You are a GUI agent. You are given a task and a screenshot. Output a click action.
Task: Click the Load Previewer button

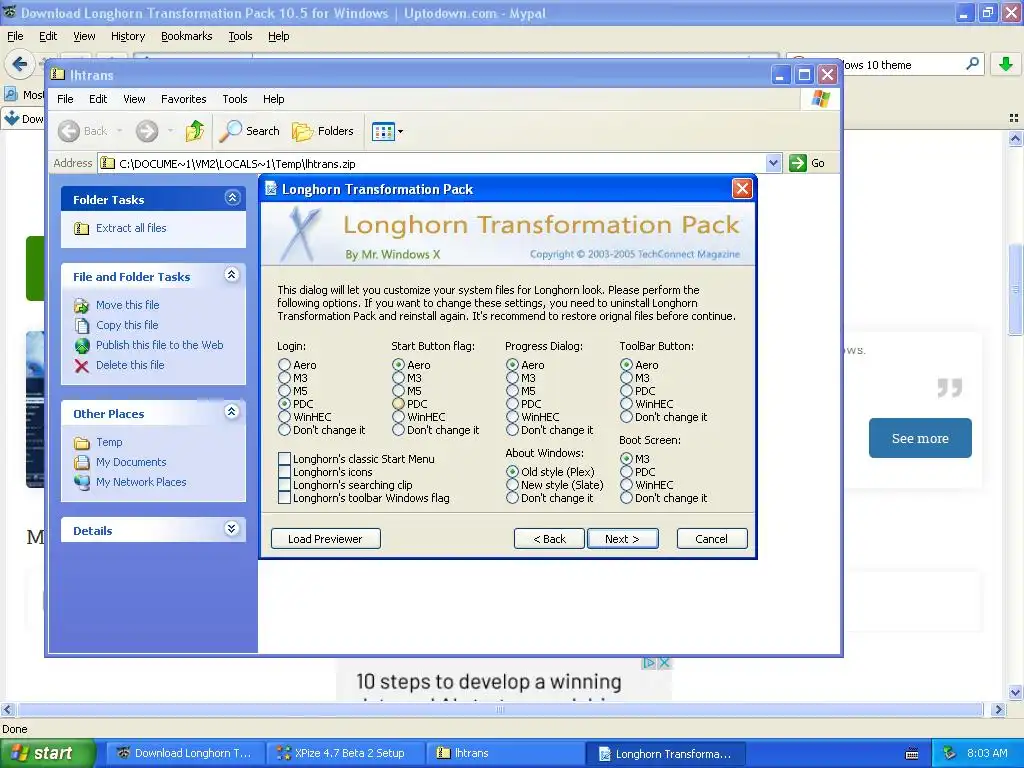[x=325, y=539]
